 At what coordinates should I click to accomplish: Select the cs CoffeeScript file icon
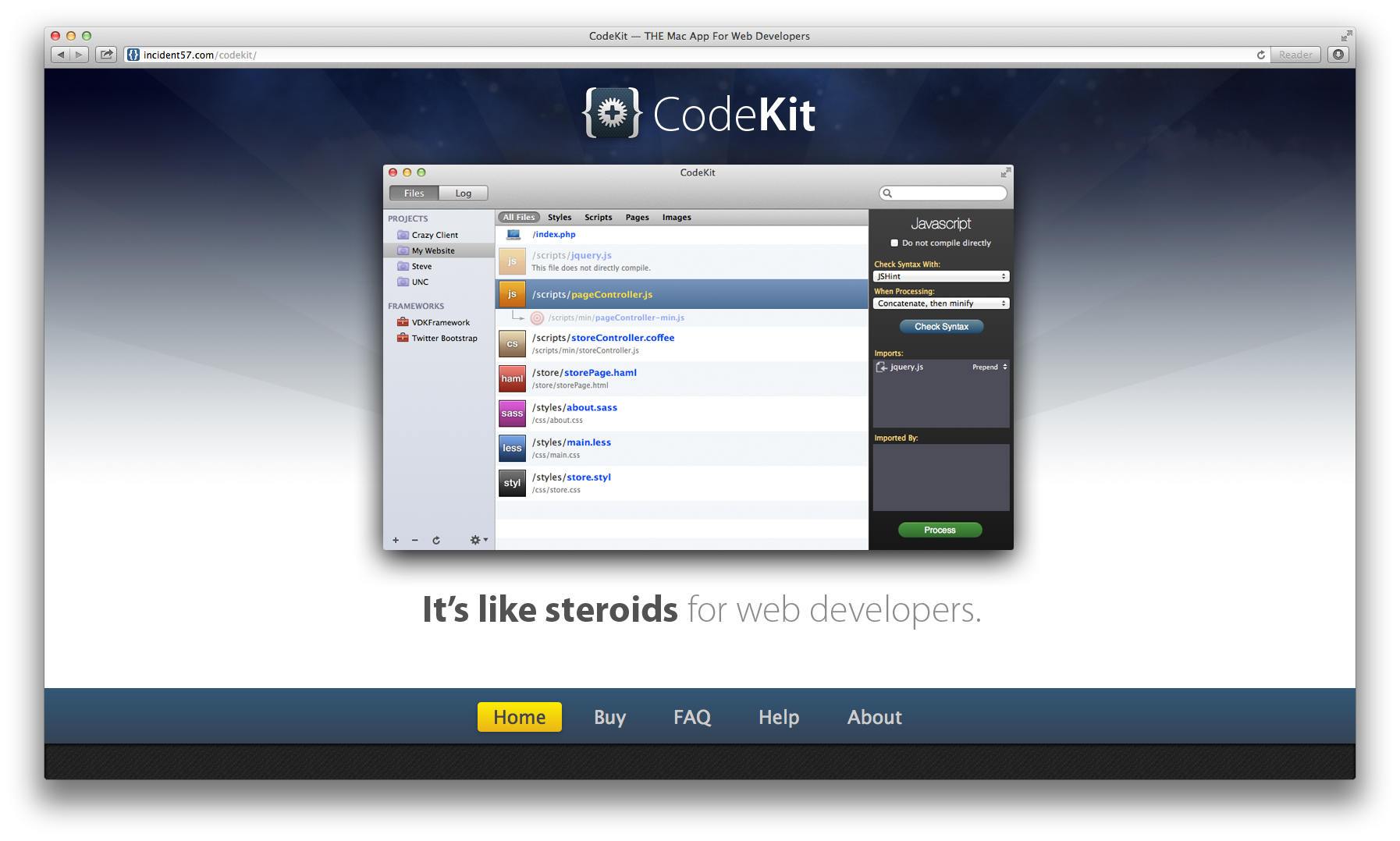point(512,343)
